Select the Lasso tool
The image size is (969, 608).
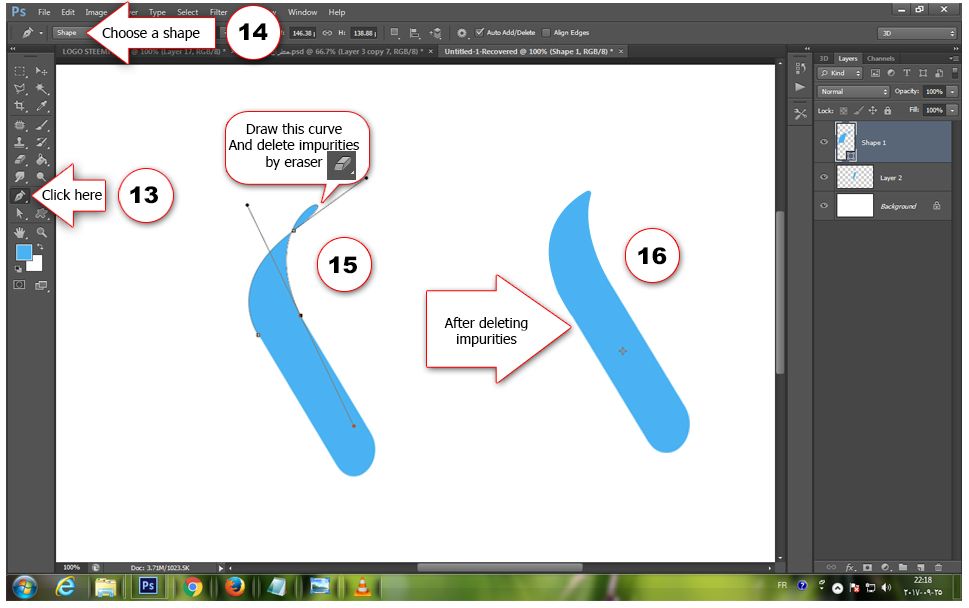[20, 89]
